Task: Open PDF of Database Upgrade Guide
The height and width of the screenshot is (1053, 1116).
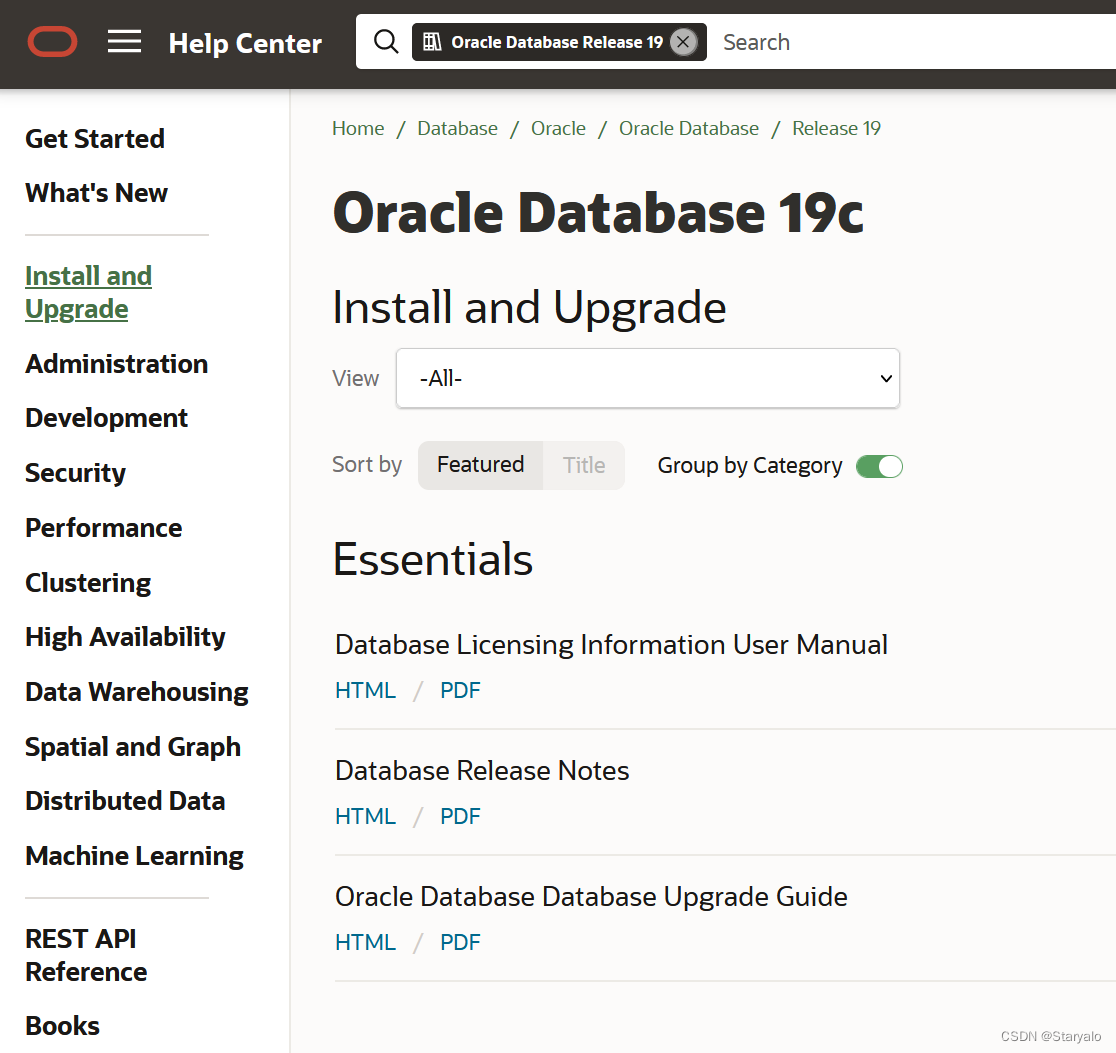Action: [460, 942]
